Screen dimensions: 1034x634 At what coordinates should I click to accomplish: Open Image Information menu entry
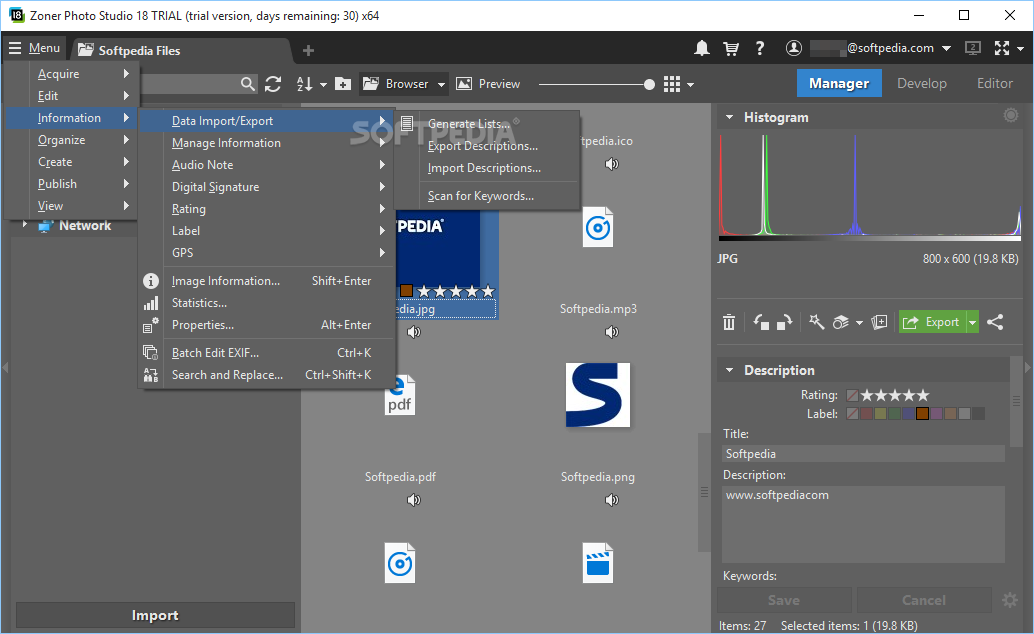[x=266, y=281]
